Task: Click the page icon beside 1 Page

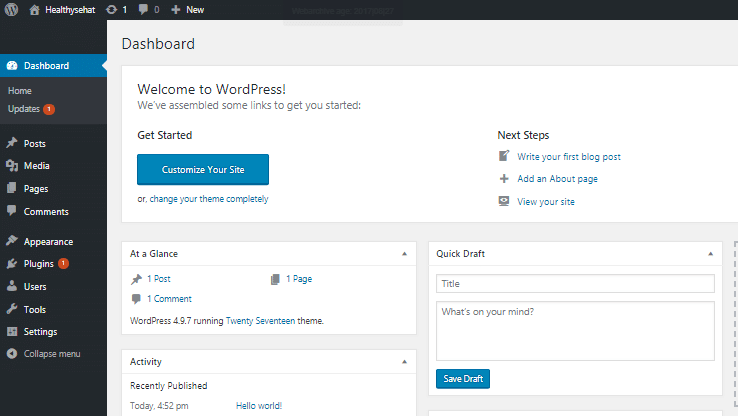Action: (x=275, y=280)
